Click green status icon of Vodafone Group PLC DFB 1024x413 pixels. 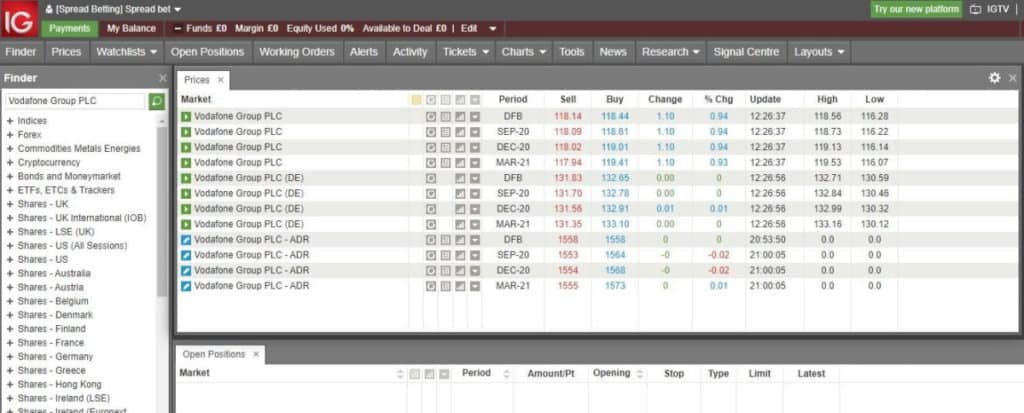pos(185,116)
